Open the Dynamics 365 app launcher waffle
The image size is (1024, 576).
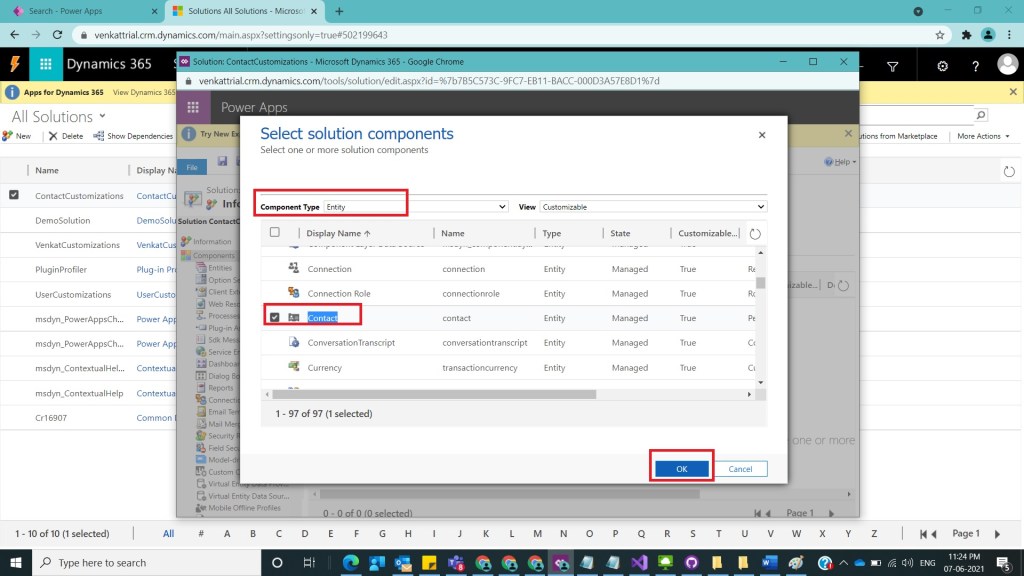pyautogui.click(x=45, y=65)
